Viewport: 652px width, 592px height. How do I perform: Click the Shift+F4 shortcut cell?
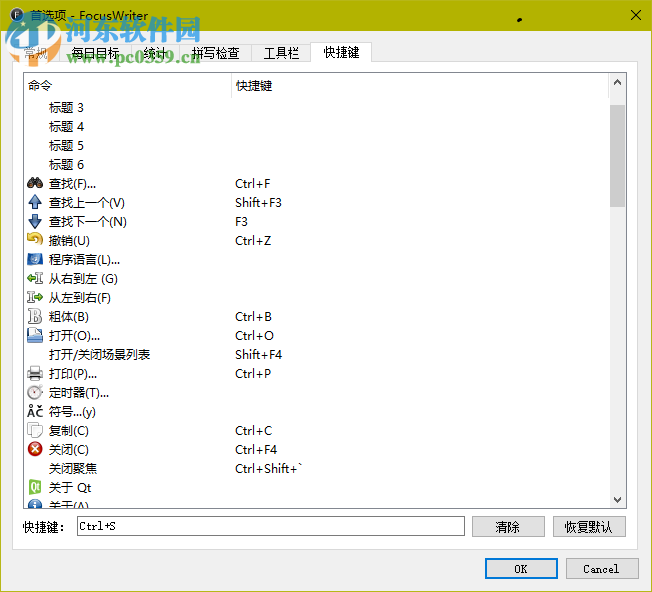(x=258, y=354)
